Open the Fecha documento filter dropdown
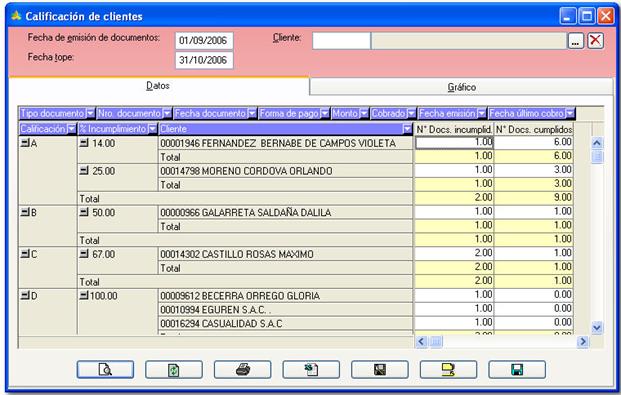This screenshot has width=621, height=395. click(252, 114)
